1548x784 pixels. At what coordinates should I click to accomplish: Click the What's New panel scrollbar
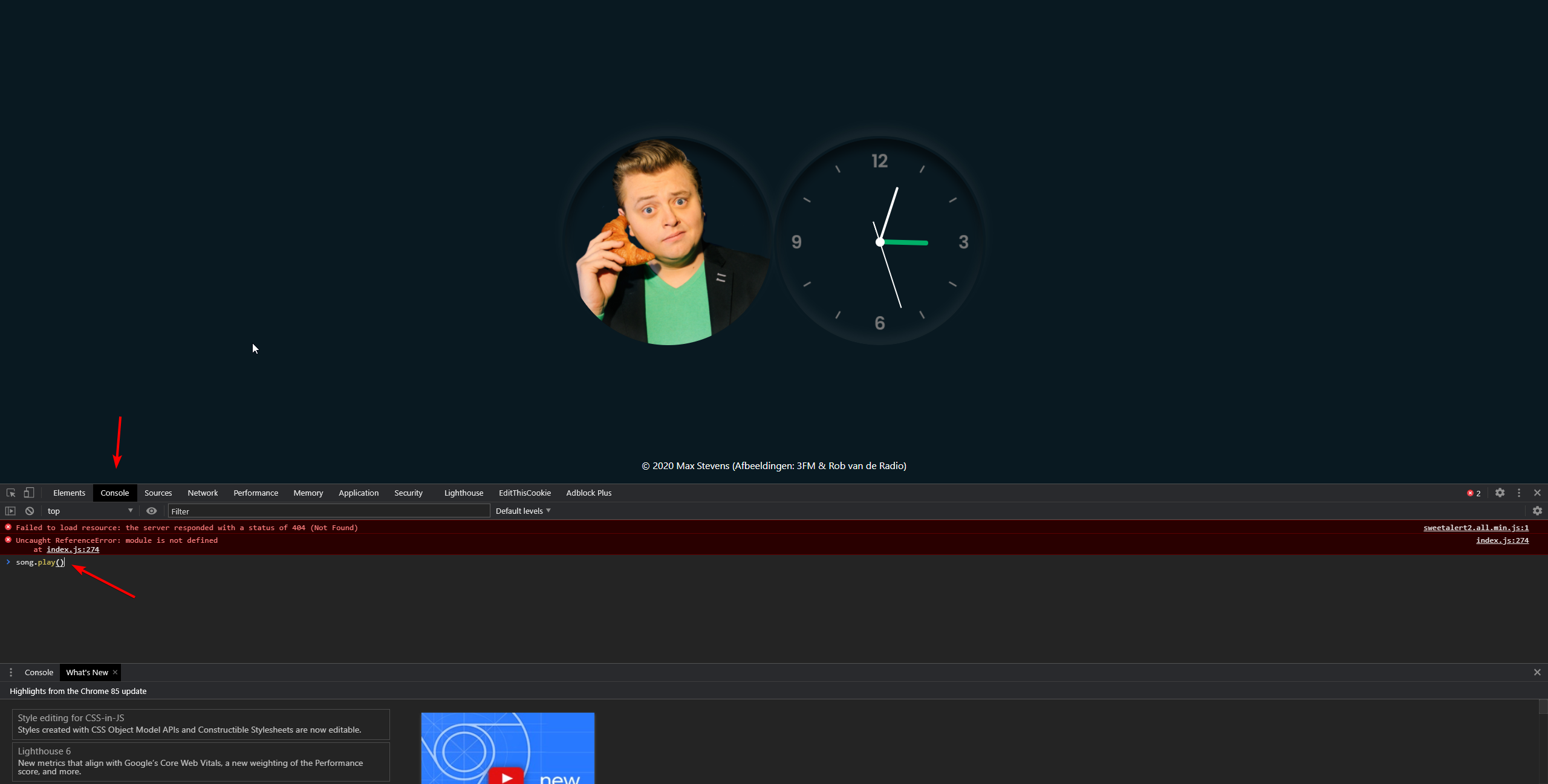[x=1543, y=706]
